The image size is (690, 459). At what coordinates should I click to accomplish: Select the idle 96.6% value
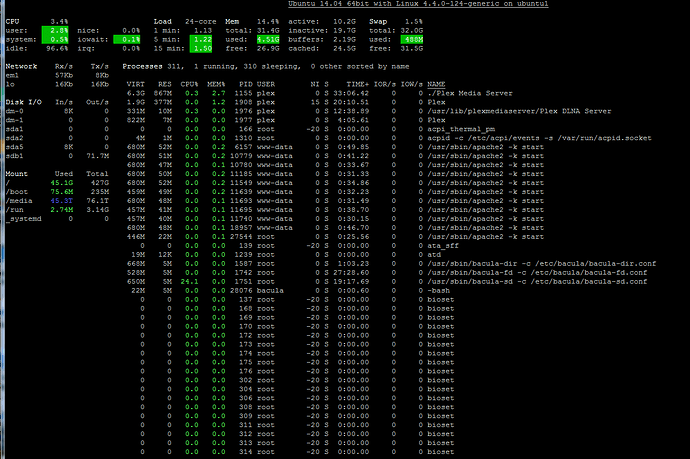[x=57, y=48]
